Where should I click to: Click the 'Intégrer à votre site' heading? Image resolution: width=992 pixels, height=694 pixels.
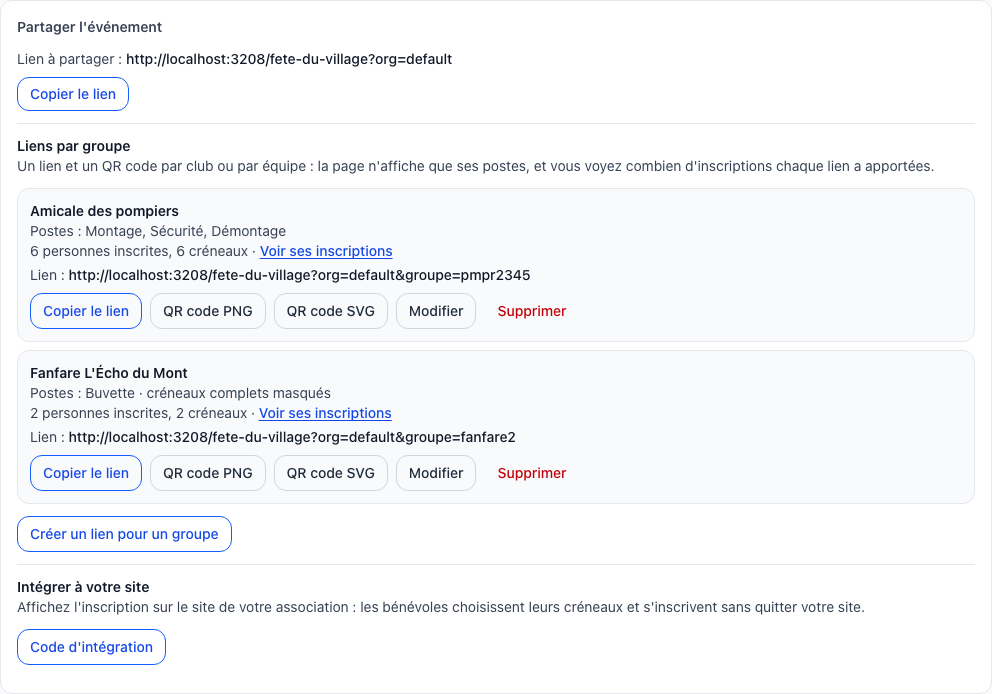83,587
